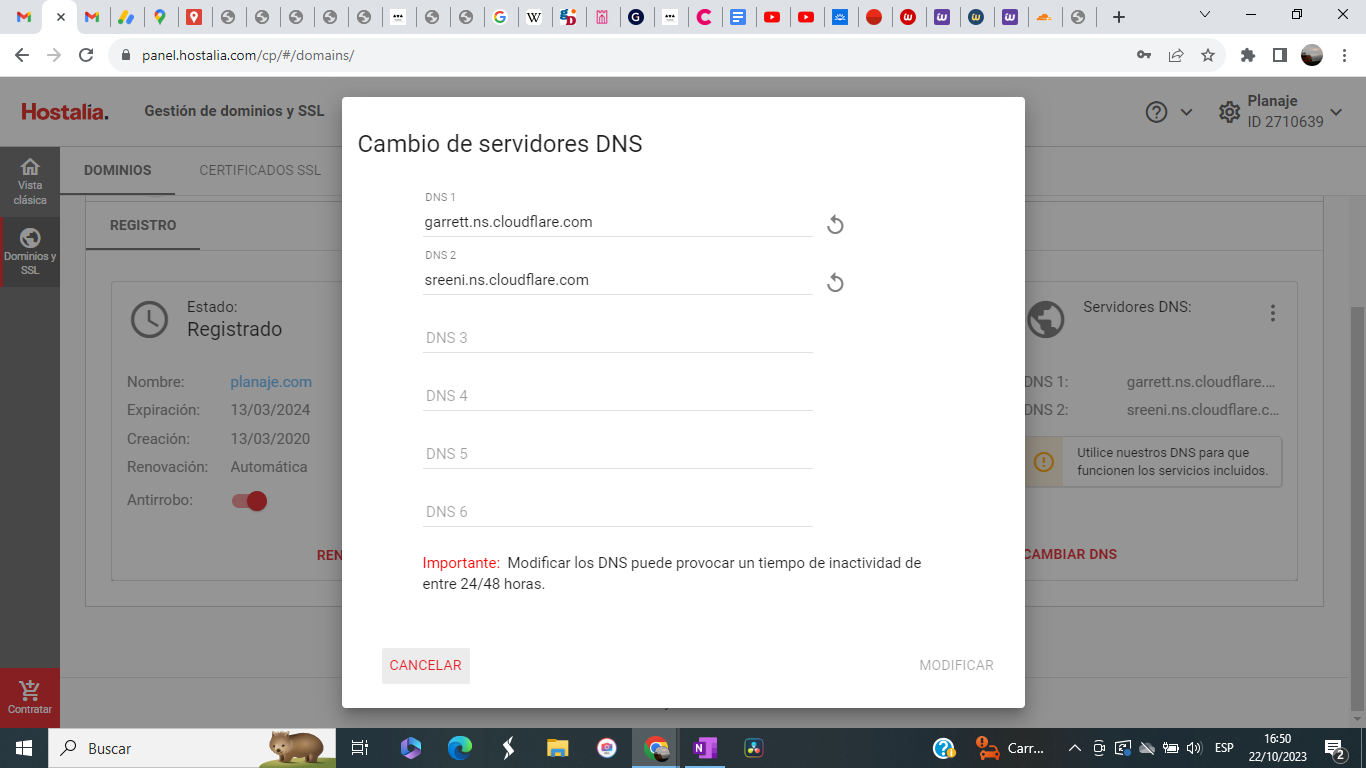Expand the Planaje account dropdown
The width and height of the screenshot is (1366, 768).
coord(1335,112)
